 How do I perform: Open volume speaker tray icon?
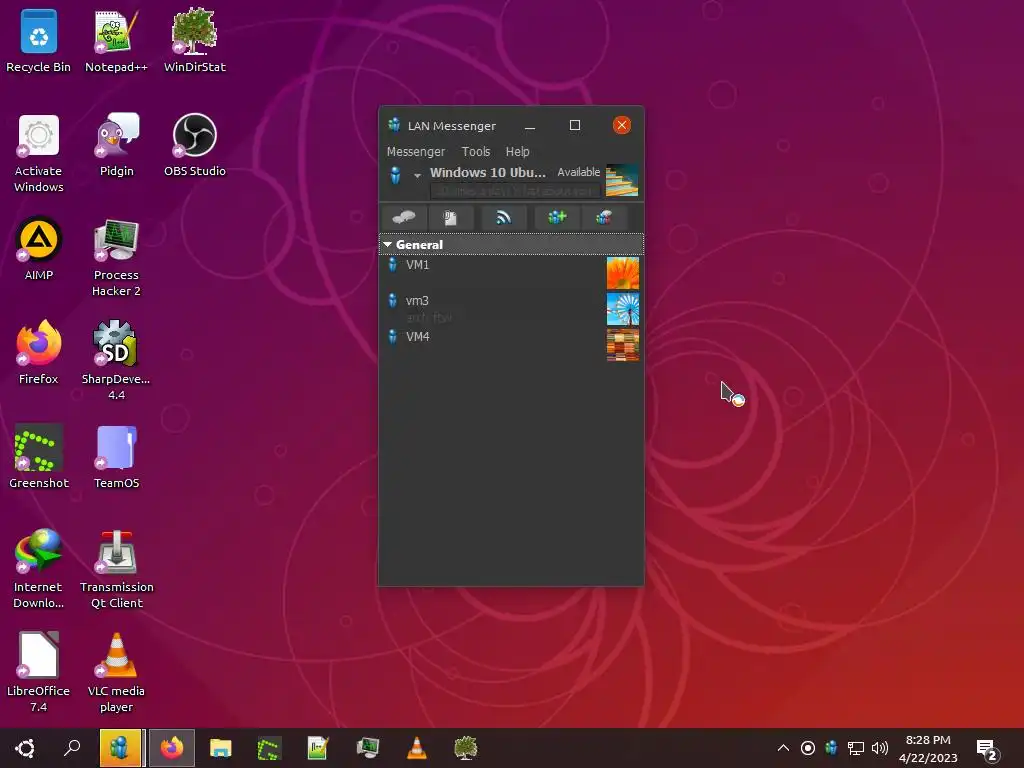[880, 748]
